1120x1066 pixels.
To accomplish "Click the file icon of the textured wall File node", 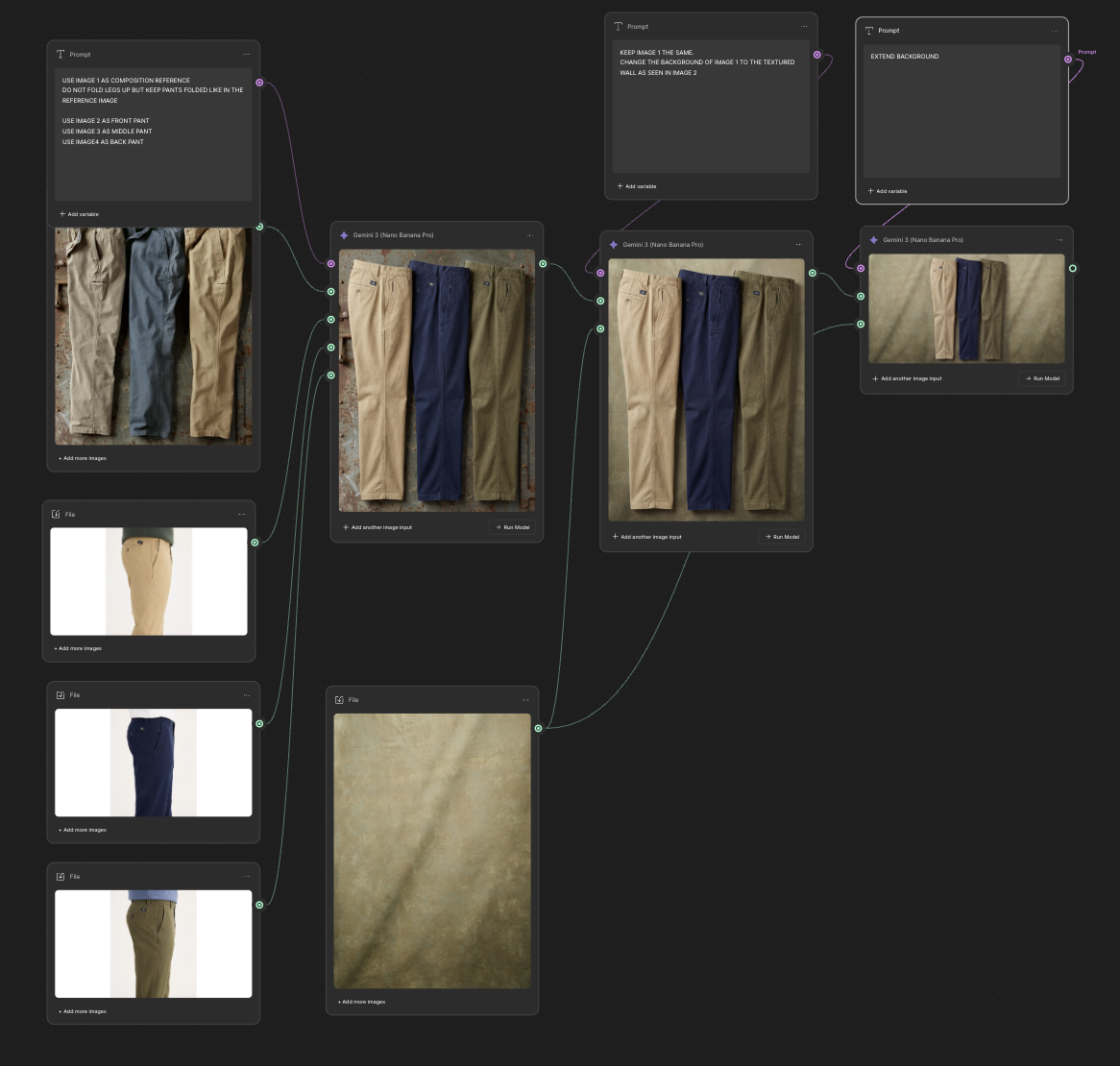I will pyautogui.click(x=339, y=700).
